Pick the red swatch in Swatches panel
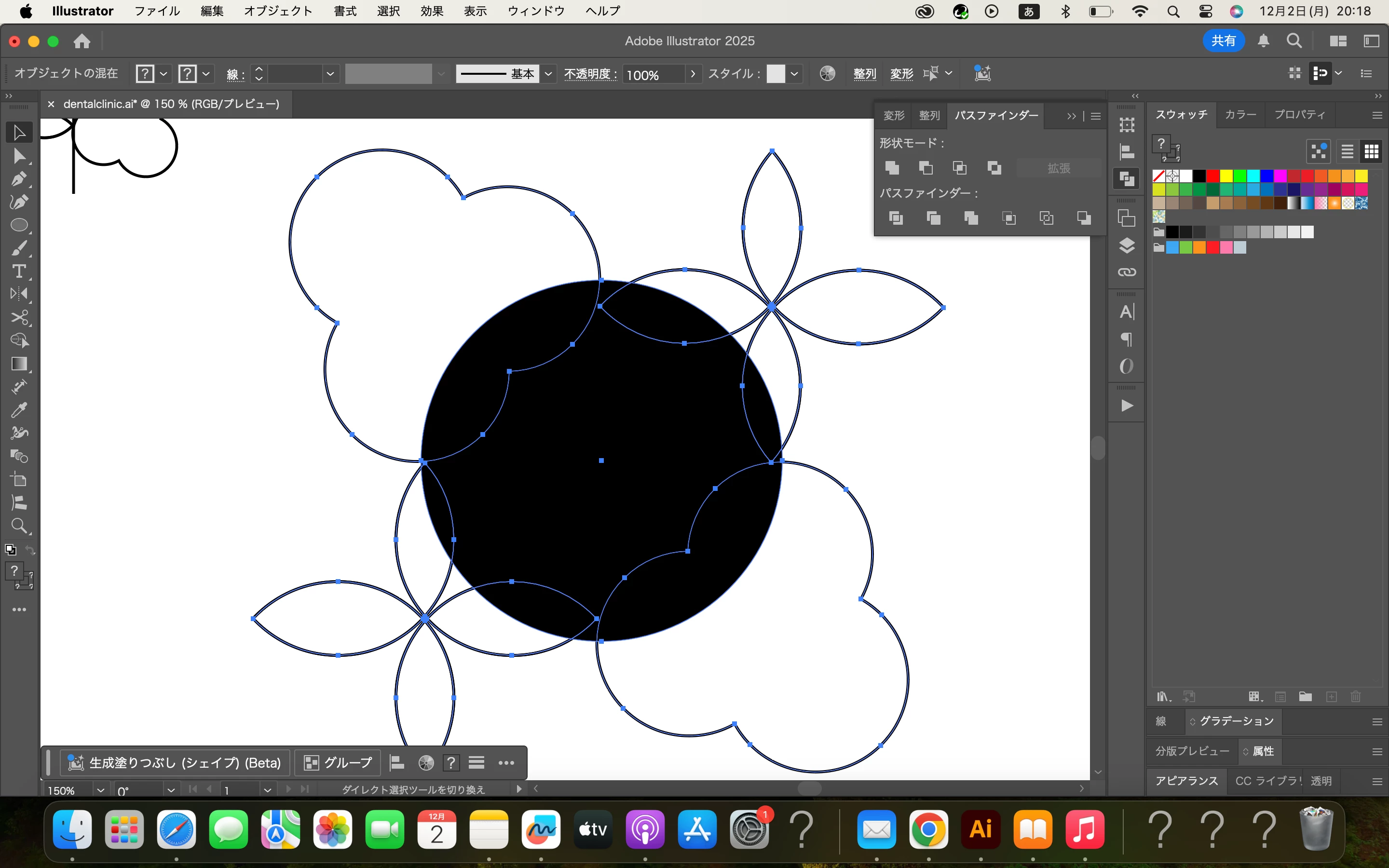This screenshot has height=868, width=1389. tap(1212, 176)
